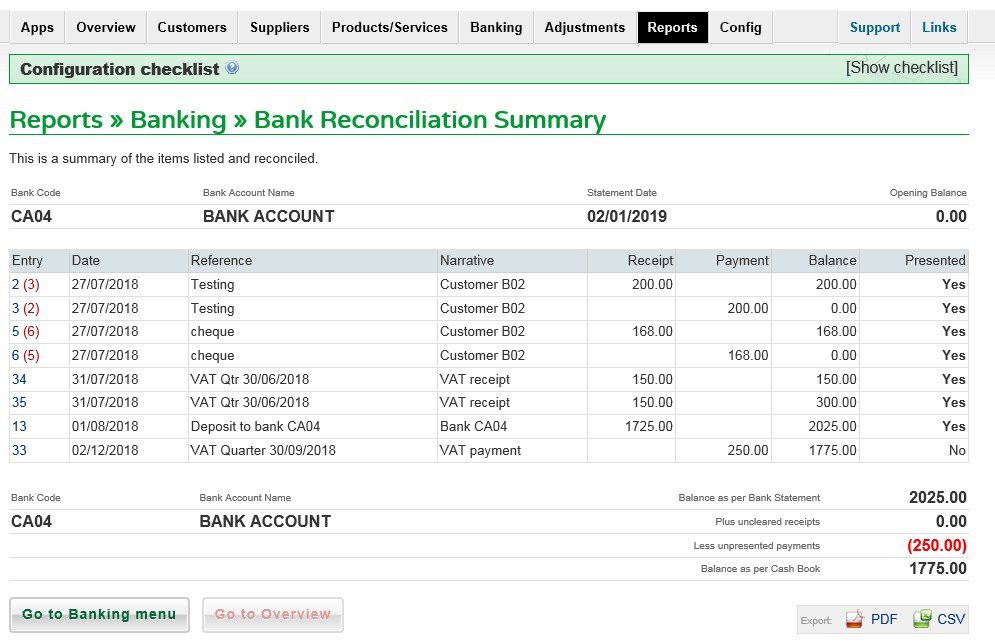Open the Suppliers menu
Viewport: 995px width, 642px height.
(279, 27)
